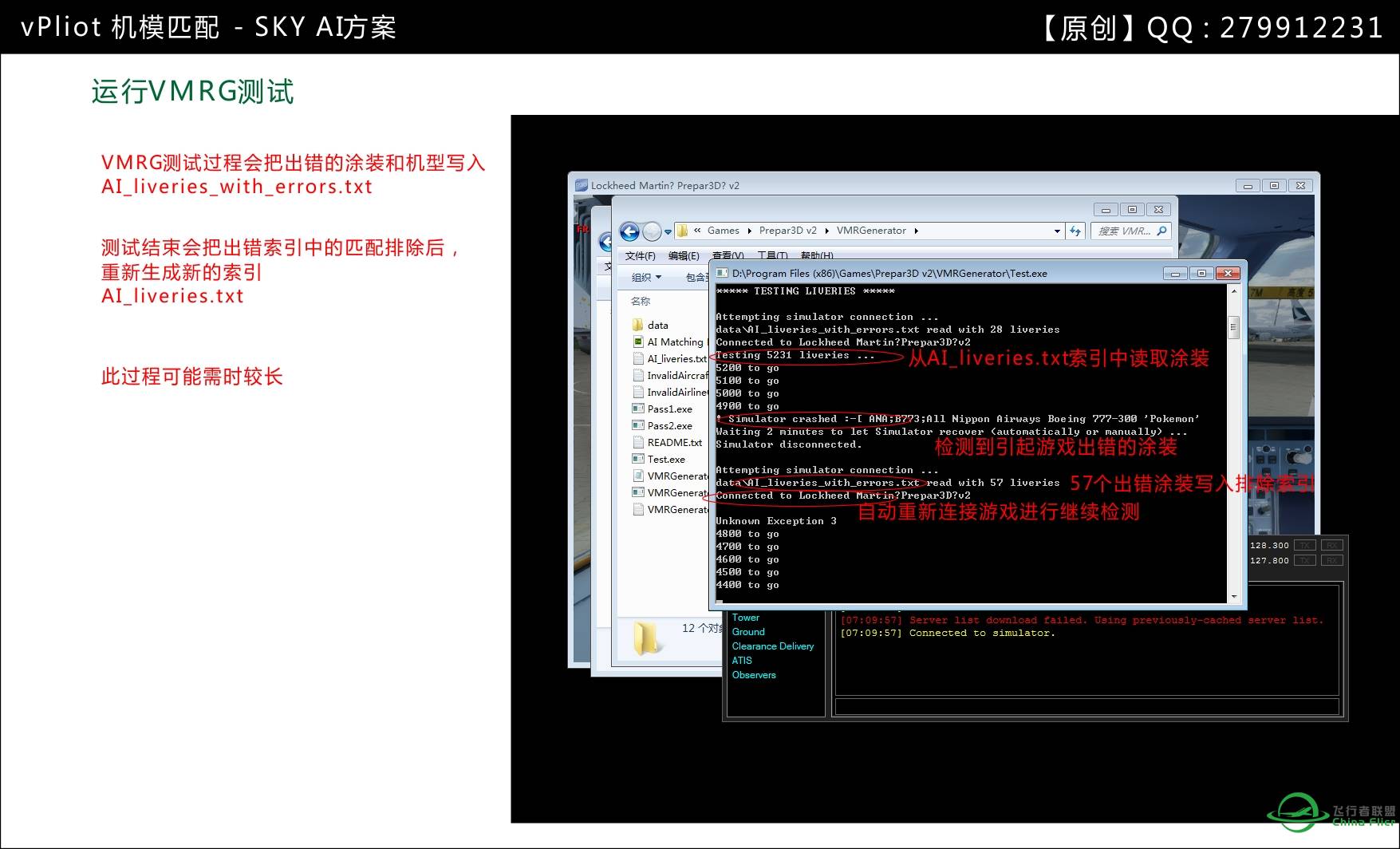This screenshot has width=1400, height=849.
Task: Toggle RX for frequency 127.800 in vPilot
Action: 1332,561
